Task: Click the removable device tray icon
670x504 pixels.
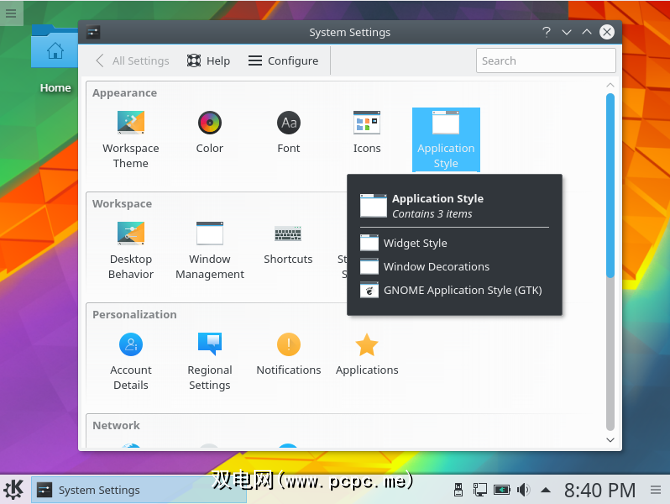Action: pos(458,490)
